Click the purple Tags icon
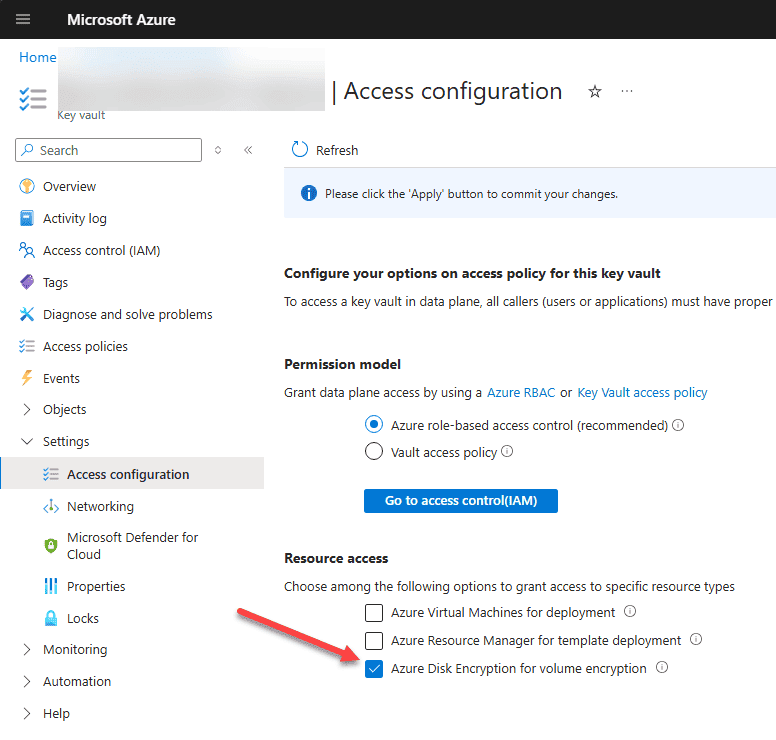The width and height of the screenshot is (776, 740). (27, 282)
